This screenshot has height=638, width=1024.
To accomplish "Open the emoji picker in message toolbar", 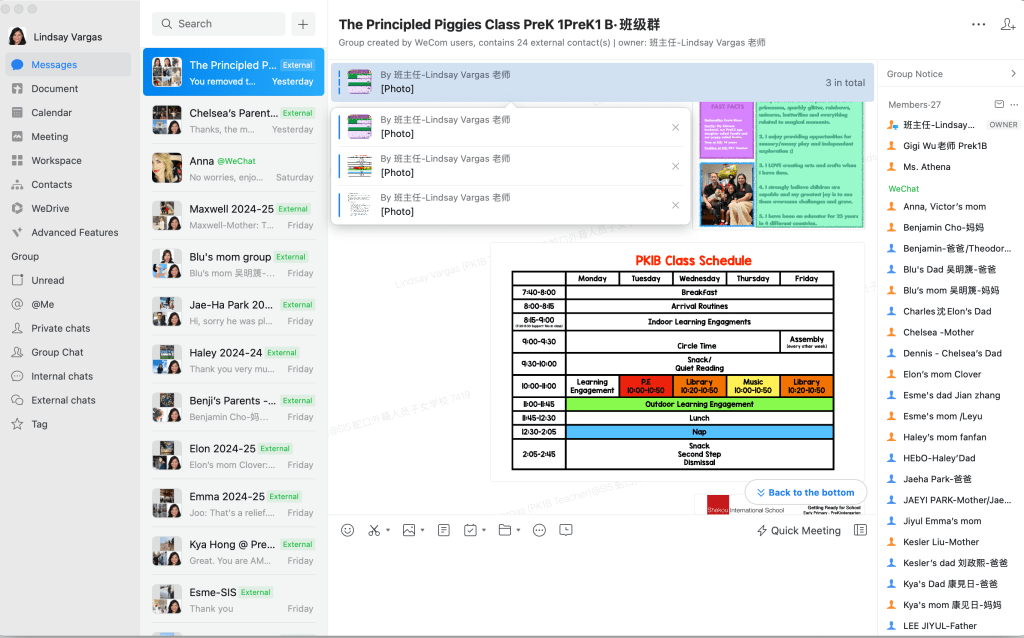I will click(x=347, y=530).
